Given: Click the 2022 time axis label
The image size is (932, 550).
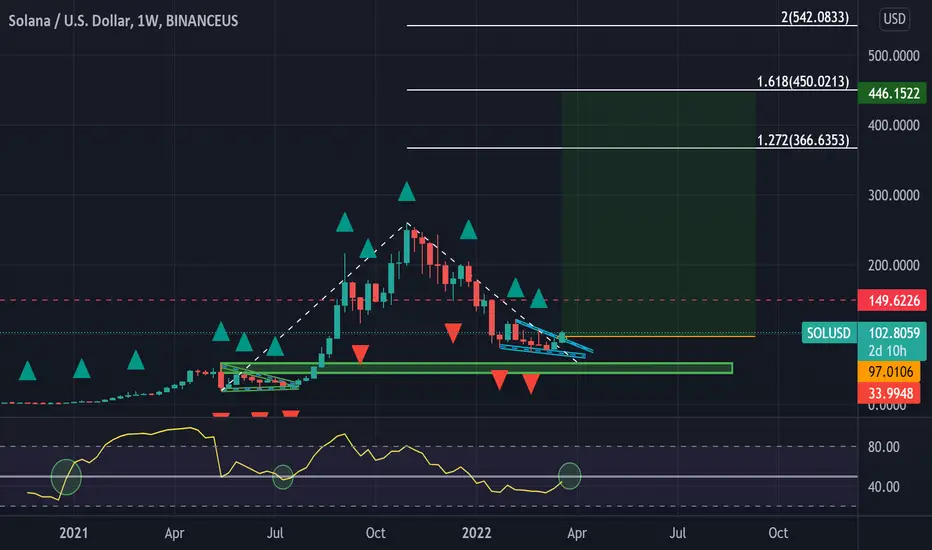Looking at the screenshot, I should pyautogui.click(x=477, y=533).
